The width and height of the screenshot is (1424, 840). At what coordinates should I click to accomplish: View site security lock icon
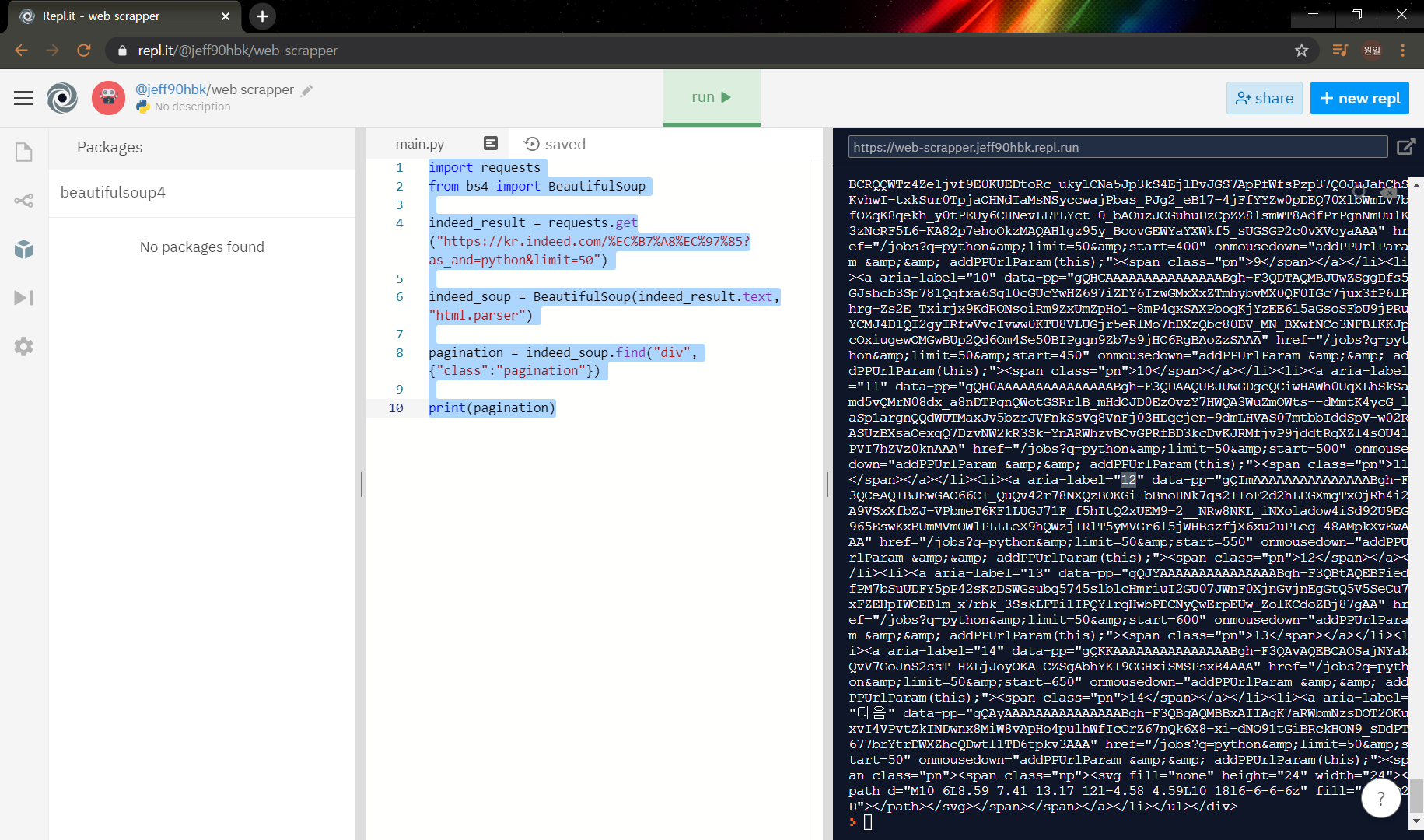(121, 51)
